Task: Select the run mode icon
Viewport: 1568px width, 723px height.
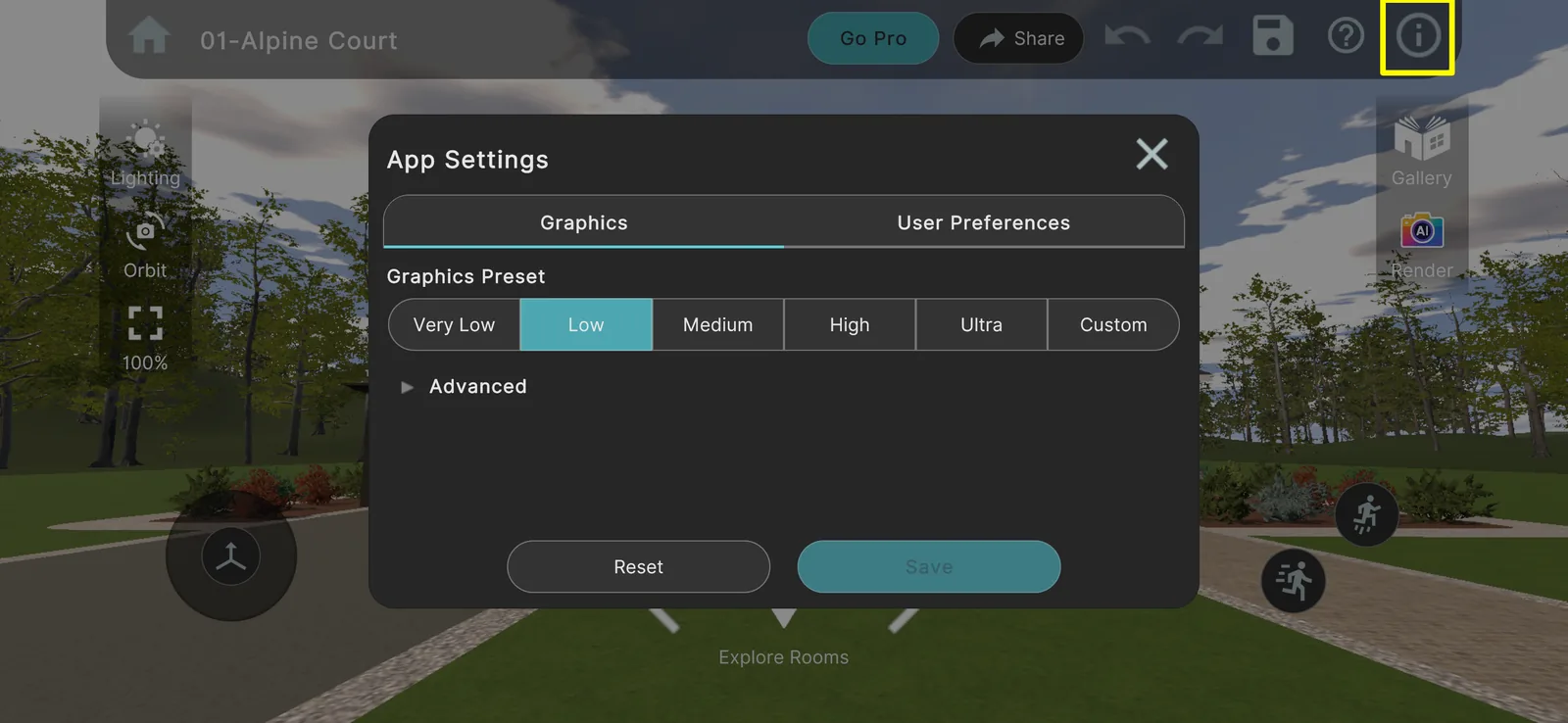Action: point(1293,581)
